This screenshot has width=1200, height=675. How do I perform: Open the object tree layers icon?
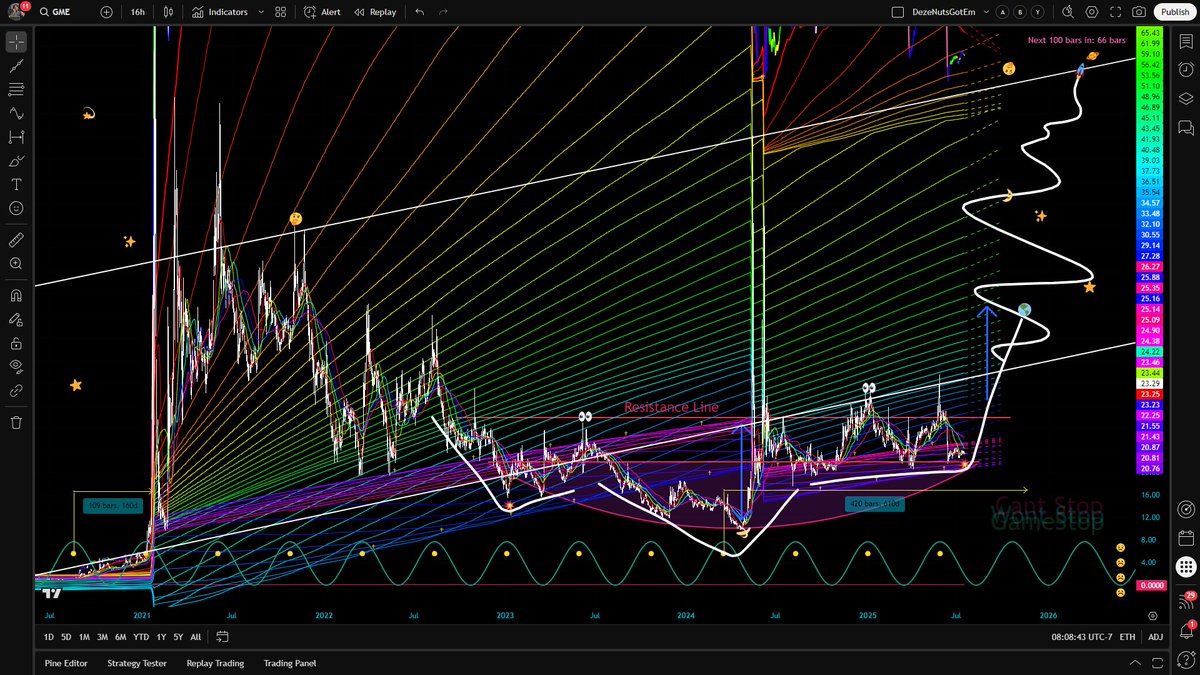coord(1185,99)
